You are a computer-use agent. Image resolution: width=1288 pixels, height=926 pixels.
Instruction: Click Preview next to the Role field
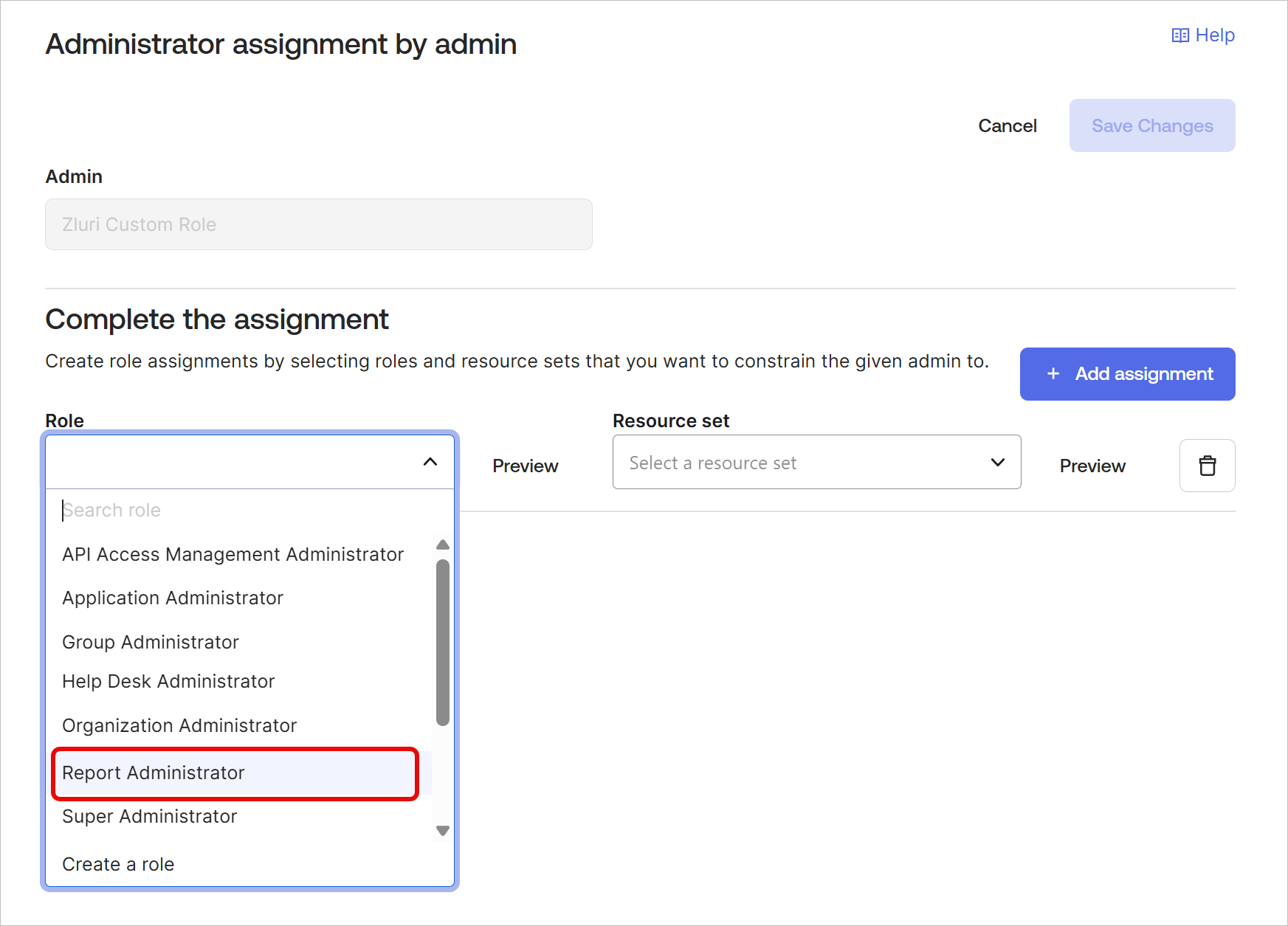[526, 466]
